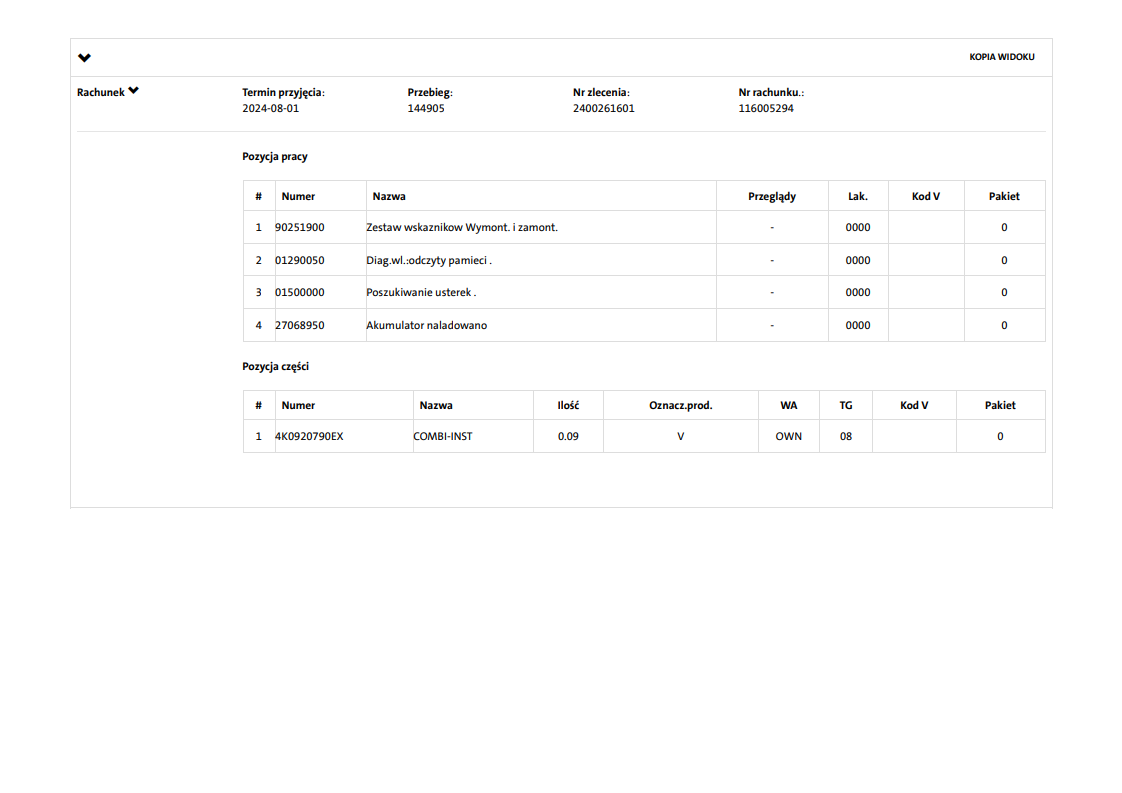
Task: Click work number 01500000
Action: tap(299, 293)
